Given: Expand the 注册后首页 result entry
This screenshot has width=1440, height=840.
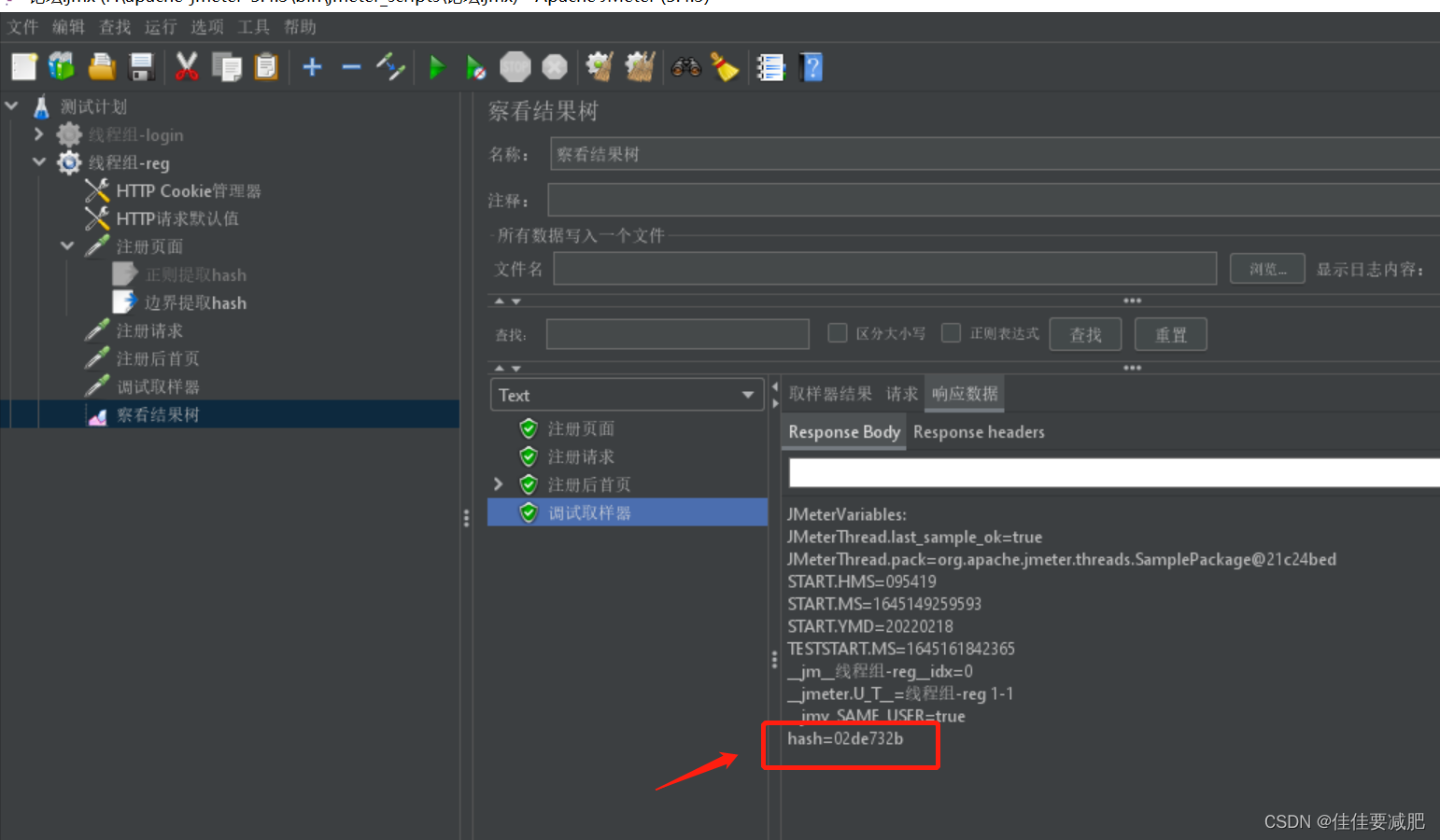Looking at the screenshot, I should pos(499,483).
